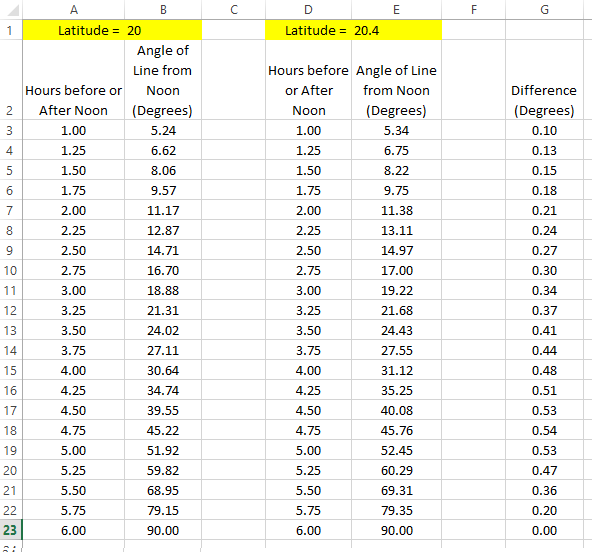
Task: Select row 12 header
Action: tap(11, 310)
